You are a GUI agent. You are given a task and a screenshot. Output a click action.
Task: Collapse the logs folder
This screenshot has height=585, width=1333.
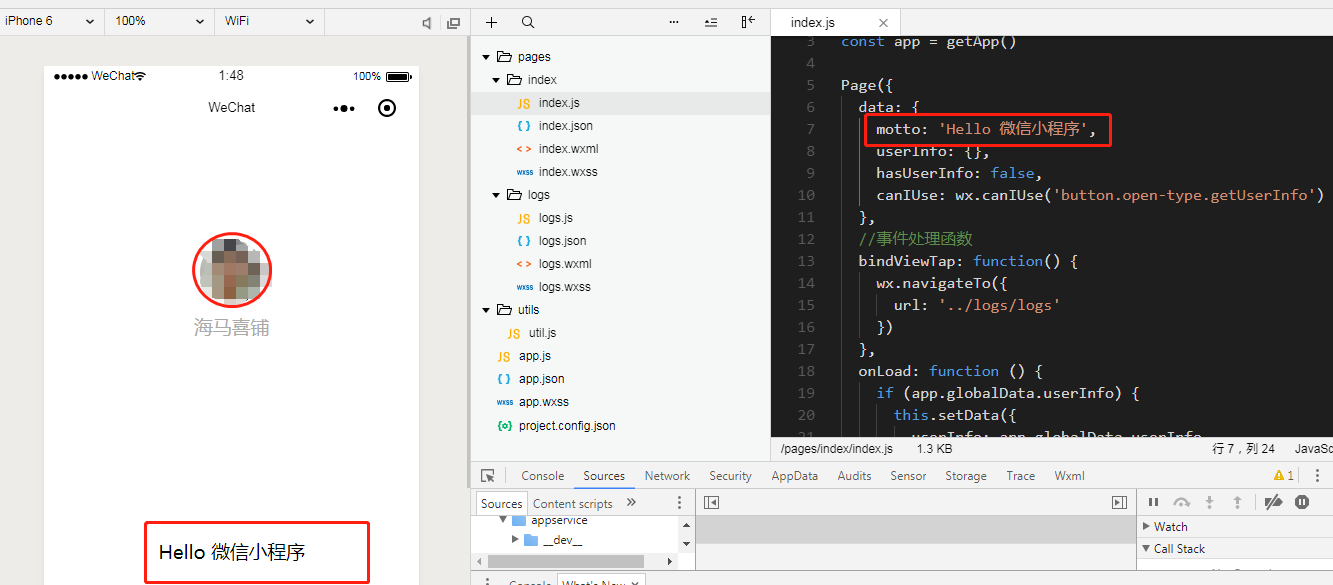(x=496, y=195)
